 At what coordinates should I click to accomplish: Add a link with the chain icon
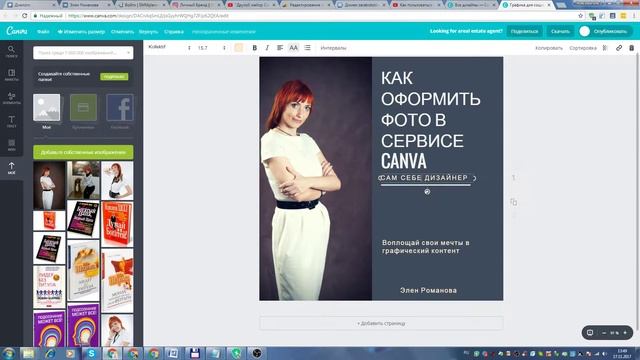click(x=619, y=48)
